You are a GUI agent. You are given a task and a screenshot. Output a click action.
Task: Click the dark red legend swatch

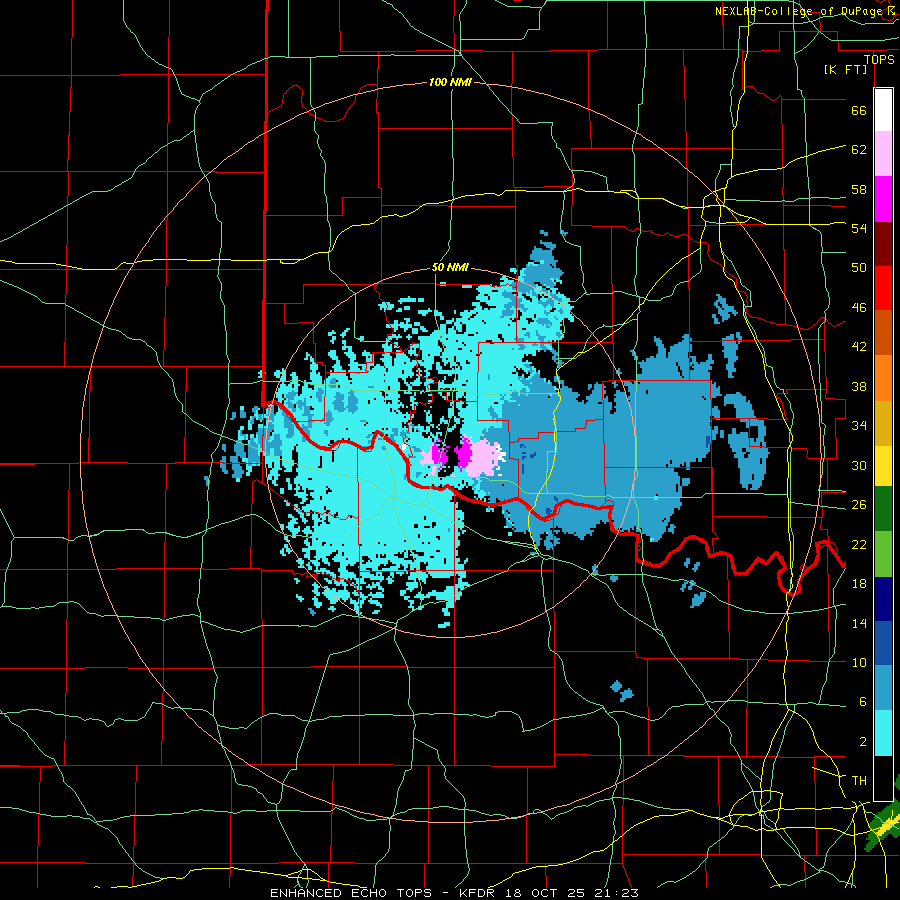883,244
